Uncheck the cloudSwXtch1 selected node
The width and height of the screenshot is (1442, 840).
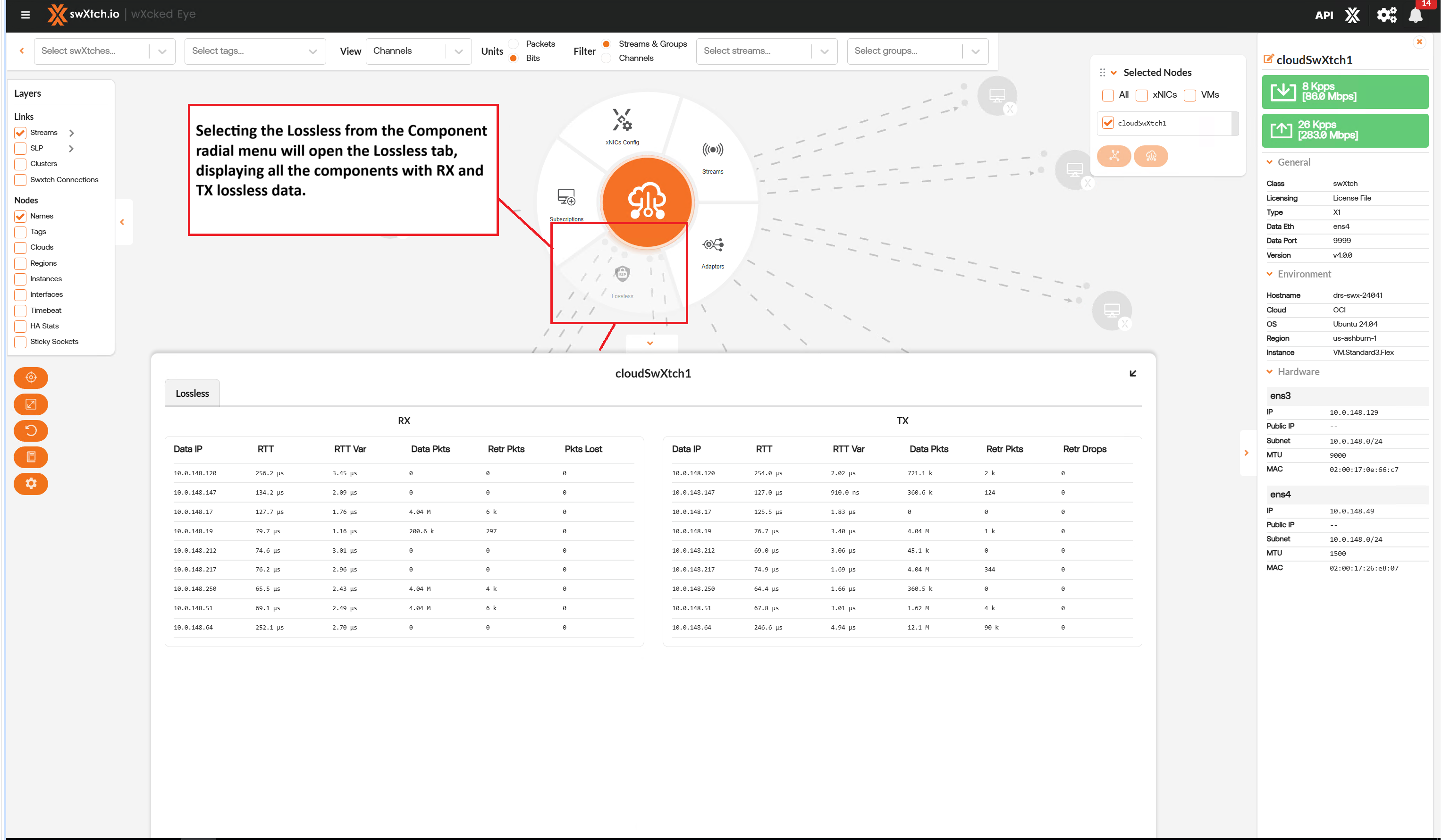point(1108,123)
